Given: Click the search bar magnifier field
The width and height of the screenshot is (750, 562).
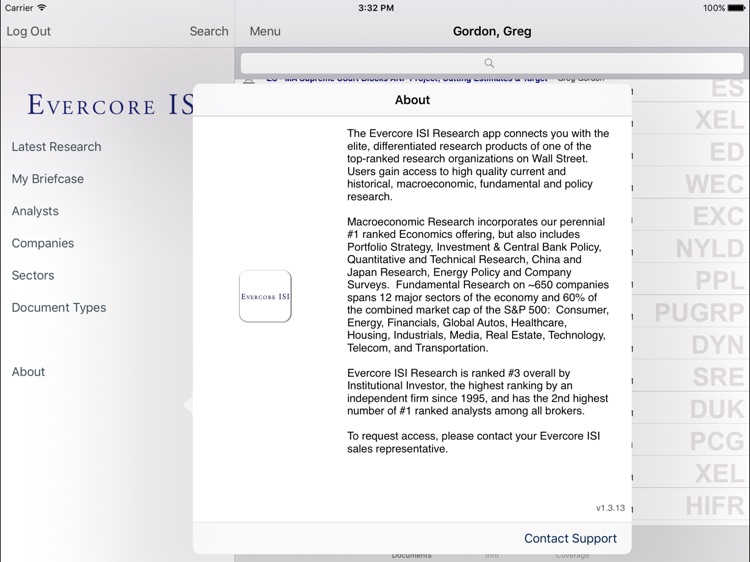Looking at the screenshot, I should [x=492, y=63].
